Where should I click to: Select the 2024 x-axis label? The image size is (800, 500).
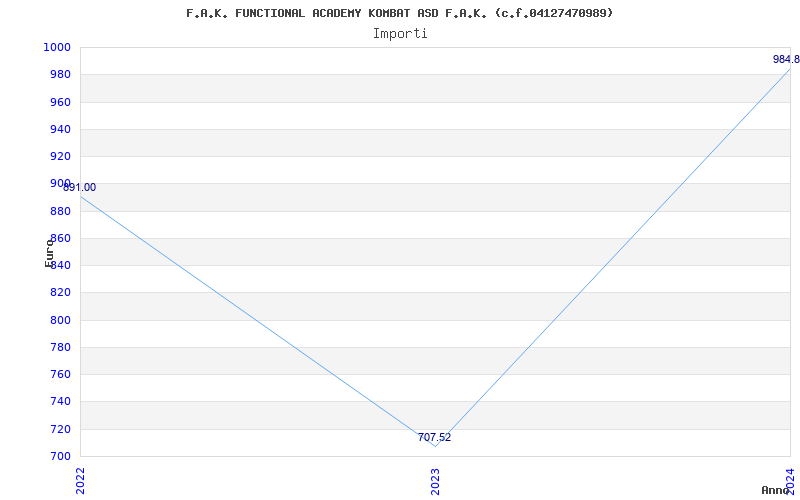[790, 480]
